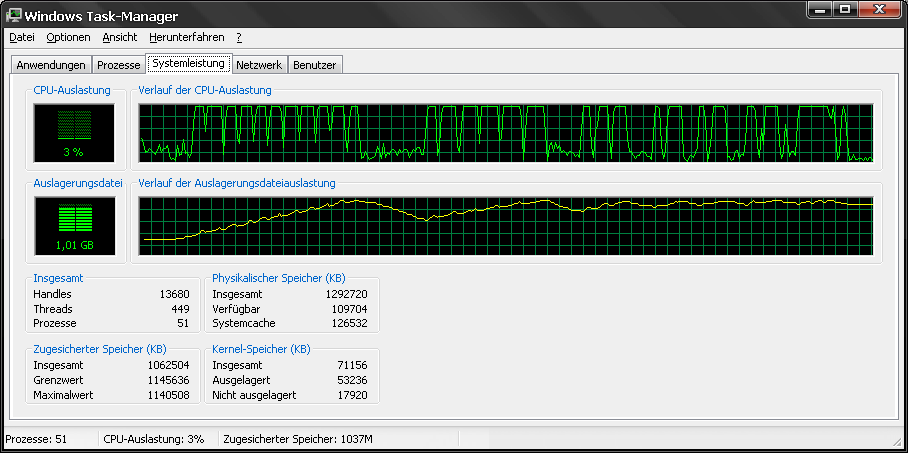Open the Herunterfahren menu

click(x=186, y=37)
